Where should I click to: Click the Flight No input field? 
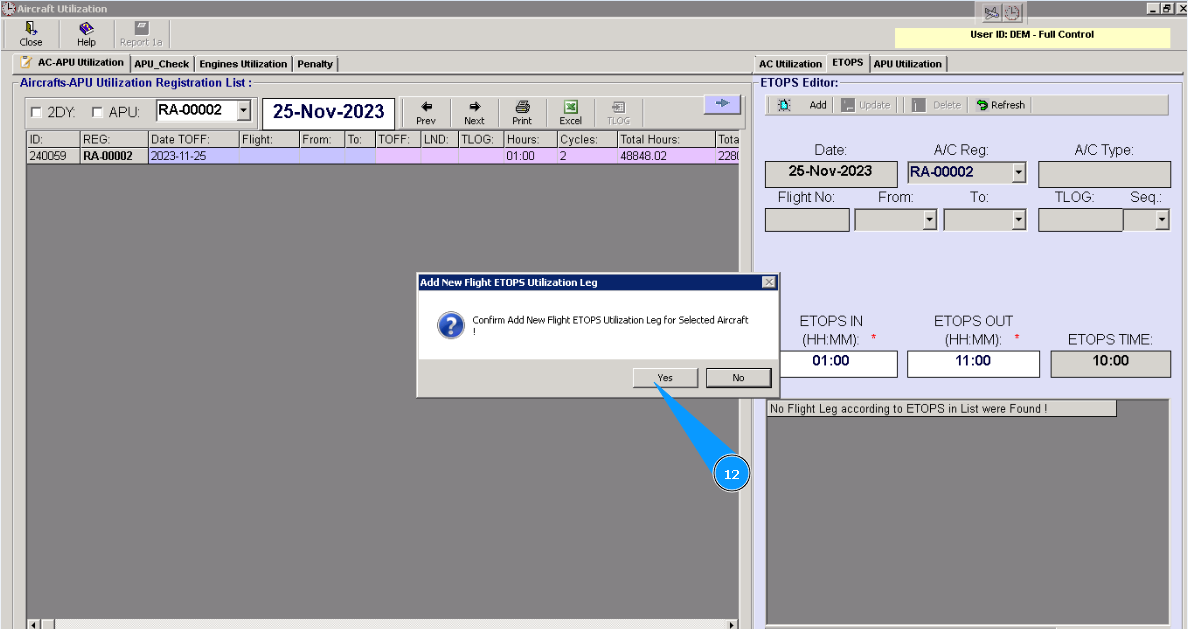[x=807, y=220]
